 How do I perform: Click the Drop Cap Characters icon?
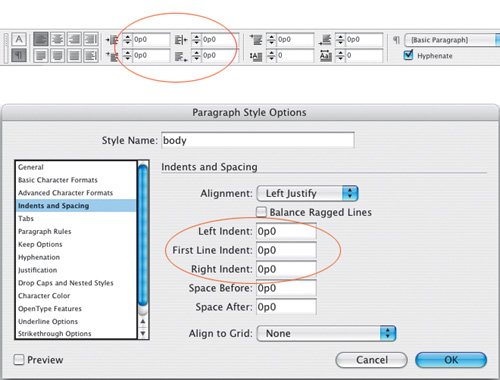click(x=325, y=56)
